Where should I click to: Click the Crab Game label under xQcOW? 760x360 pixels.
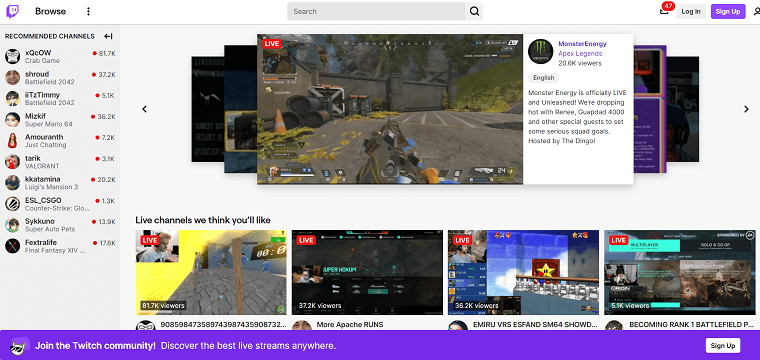point(42,61)
